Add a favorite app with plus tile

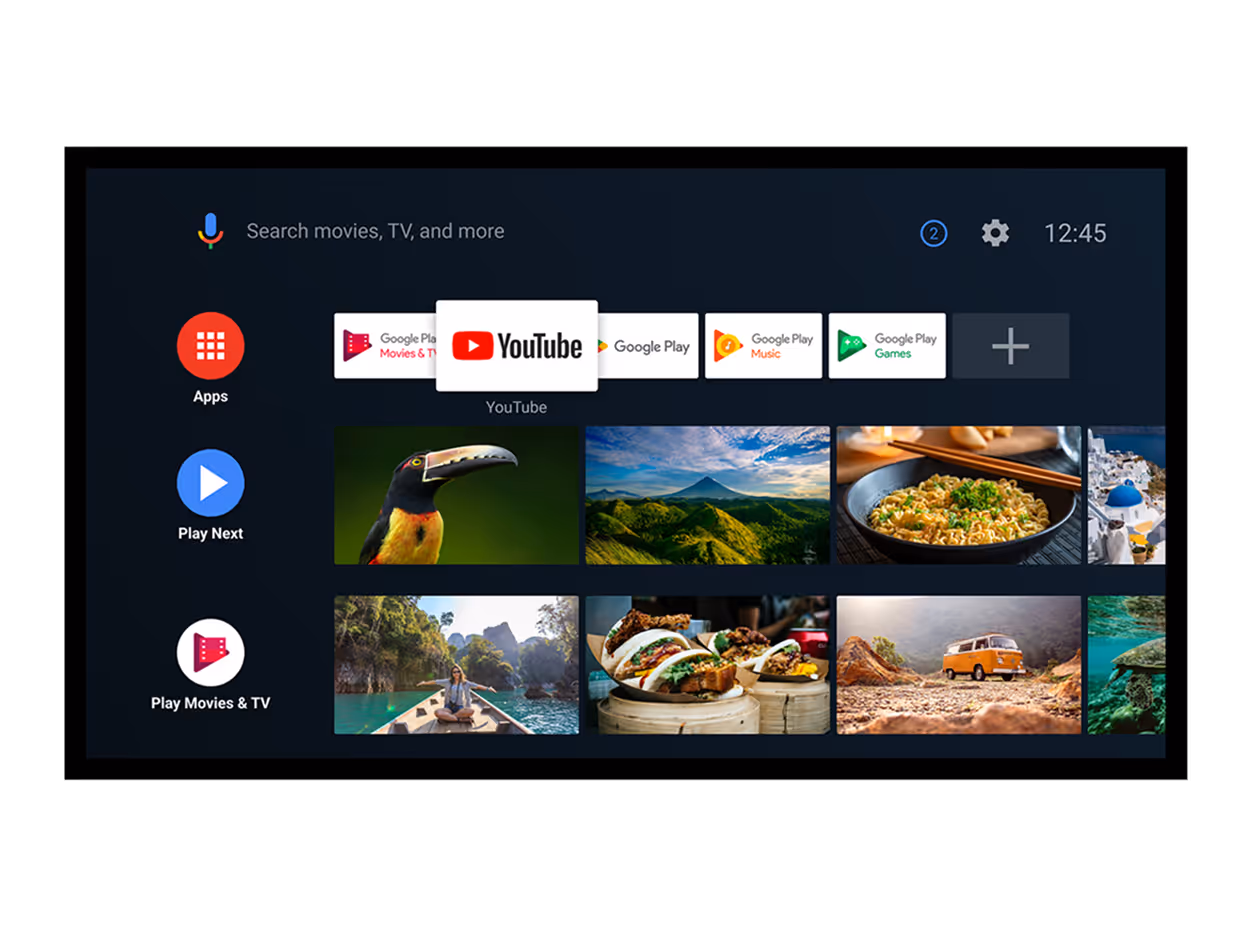[x=1010, y=346]
